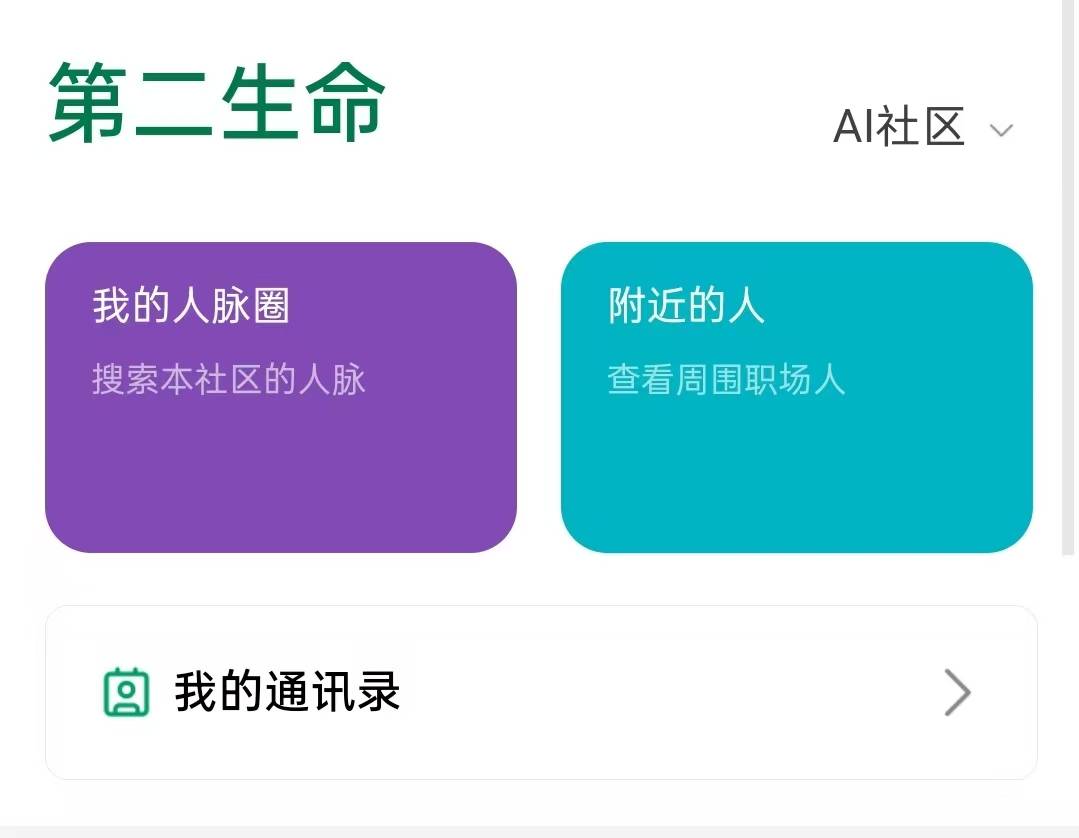Select the 我的人脉圈 heading text
1079x838 pixels.
[x=191, y=306]
